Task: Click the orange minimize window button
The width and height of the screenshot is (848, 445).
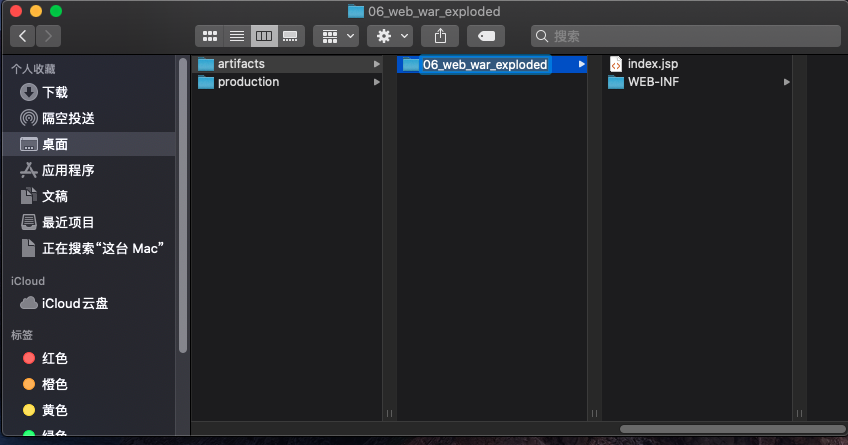Action: pyautogui.click(x=36, y=11)
